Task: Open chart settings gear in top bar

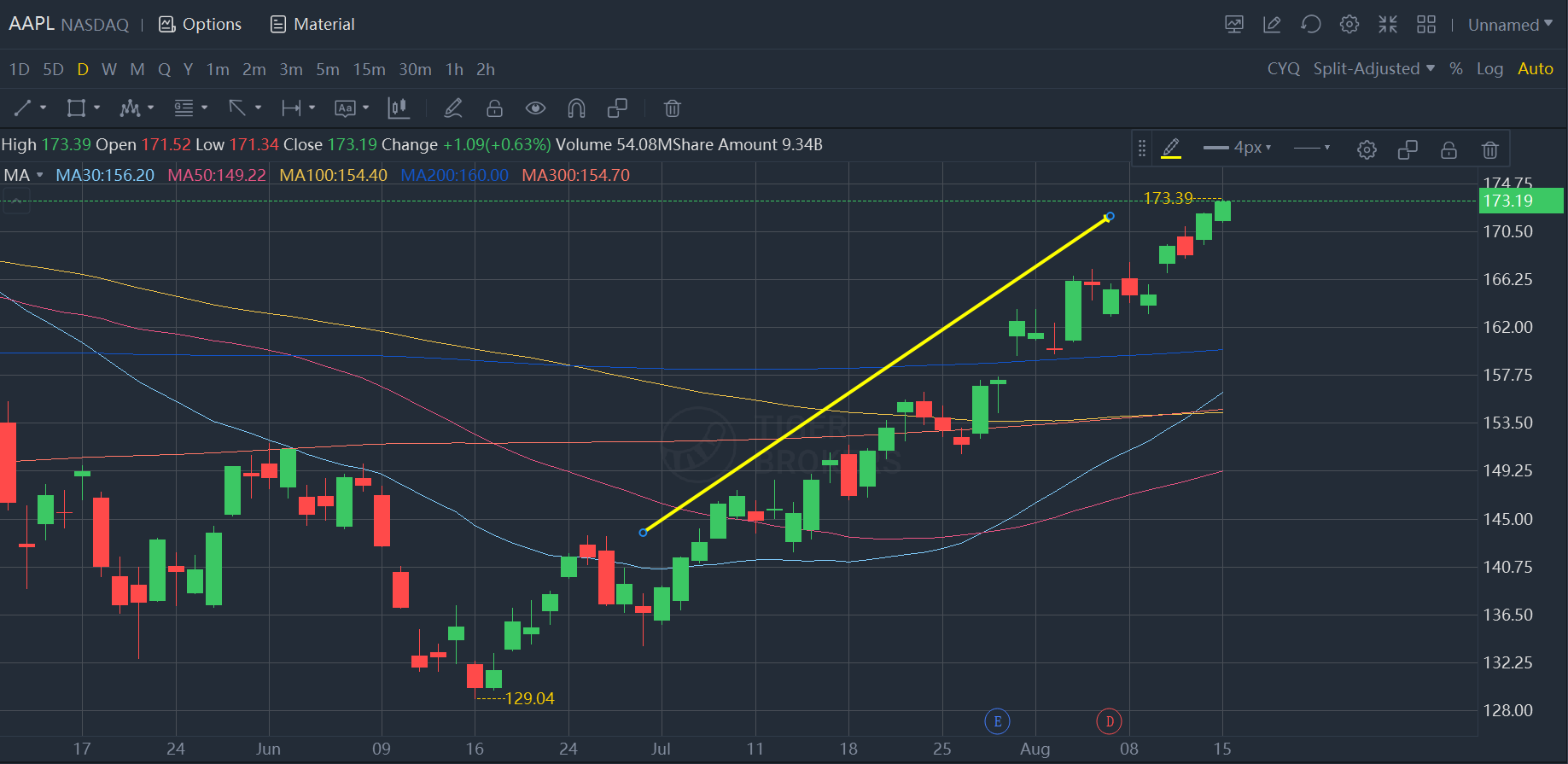Action: click(1349, 25)
